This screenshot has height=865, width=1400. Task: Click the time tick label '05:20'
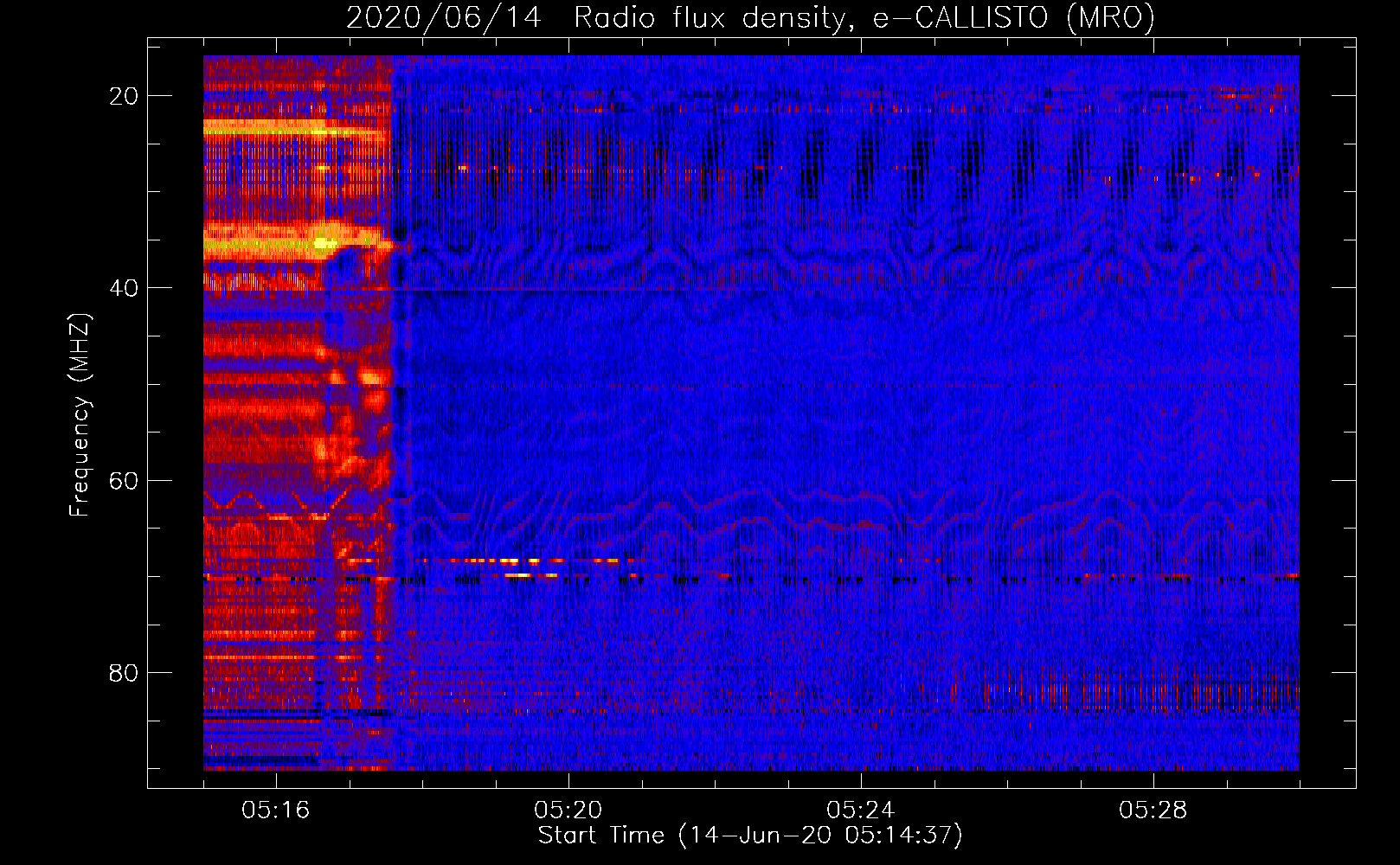tap(568, 811)
